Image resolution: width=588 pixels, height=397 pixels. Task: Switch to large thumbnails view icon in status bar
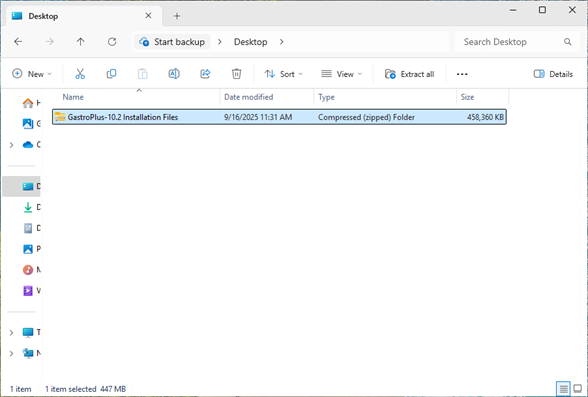(x=578, y=389)
